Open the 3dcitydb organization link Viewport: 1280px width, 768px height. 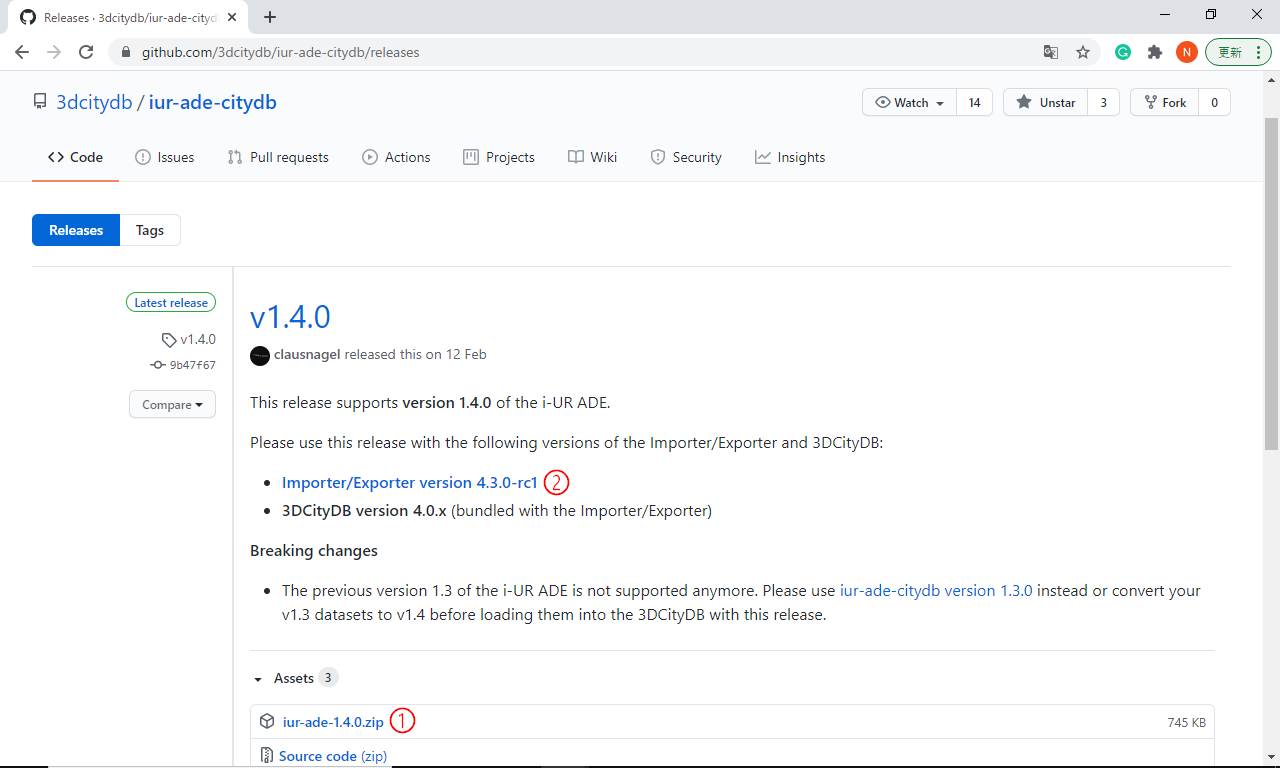pyautogui.click(x=94, y=102)
